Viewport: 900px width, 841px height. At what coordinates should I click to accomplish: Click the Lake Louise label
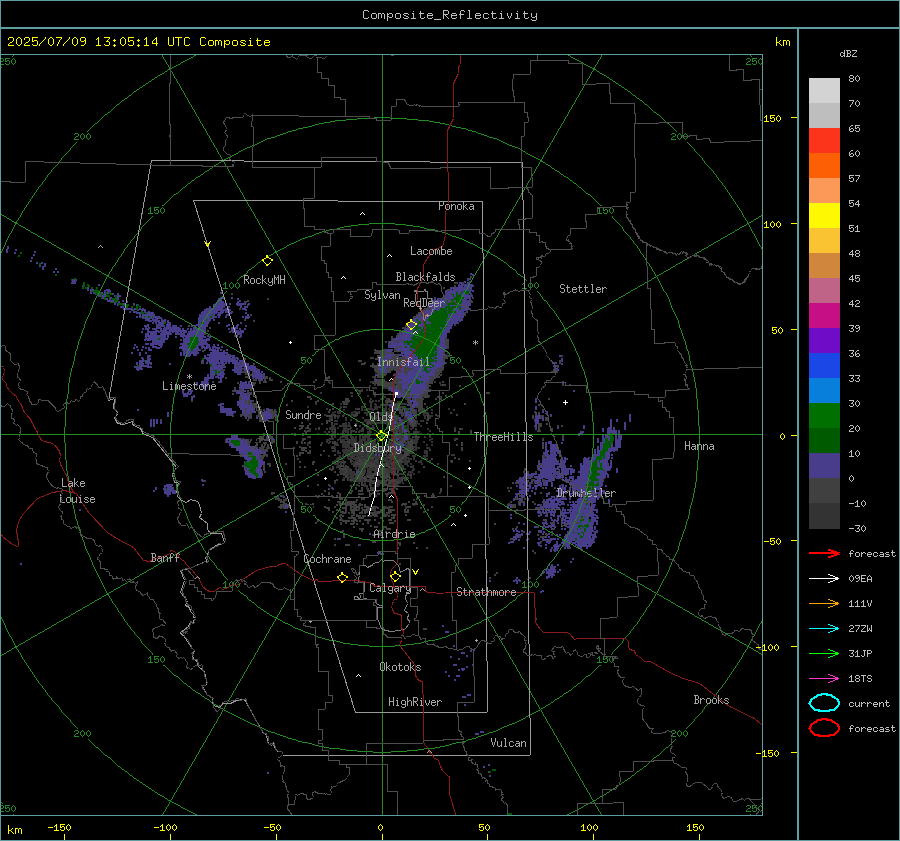click(77, 491)
